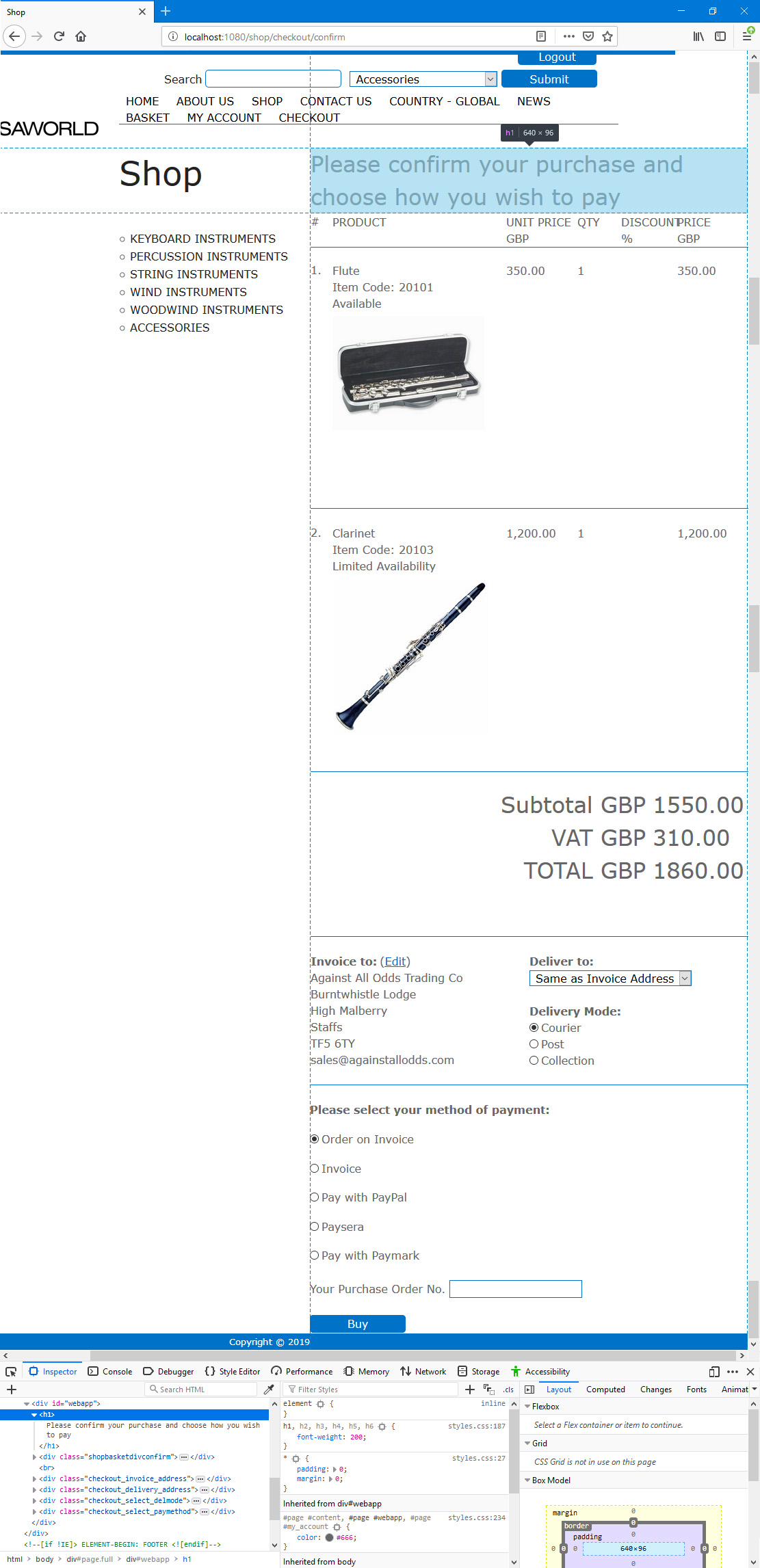This screenshot has height=1568, width=760.
Task: Click the Edit invoice address link
Action: [395, 961]
